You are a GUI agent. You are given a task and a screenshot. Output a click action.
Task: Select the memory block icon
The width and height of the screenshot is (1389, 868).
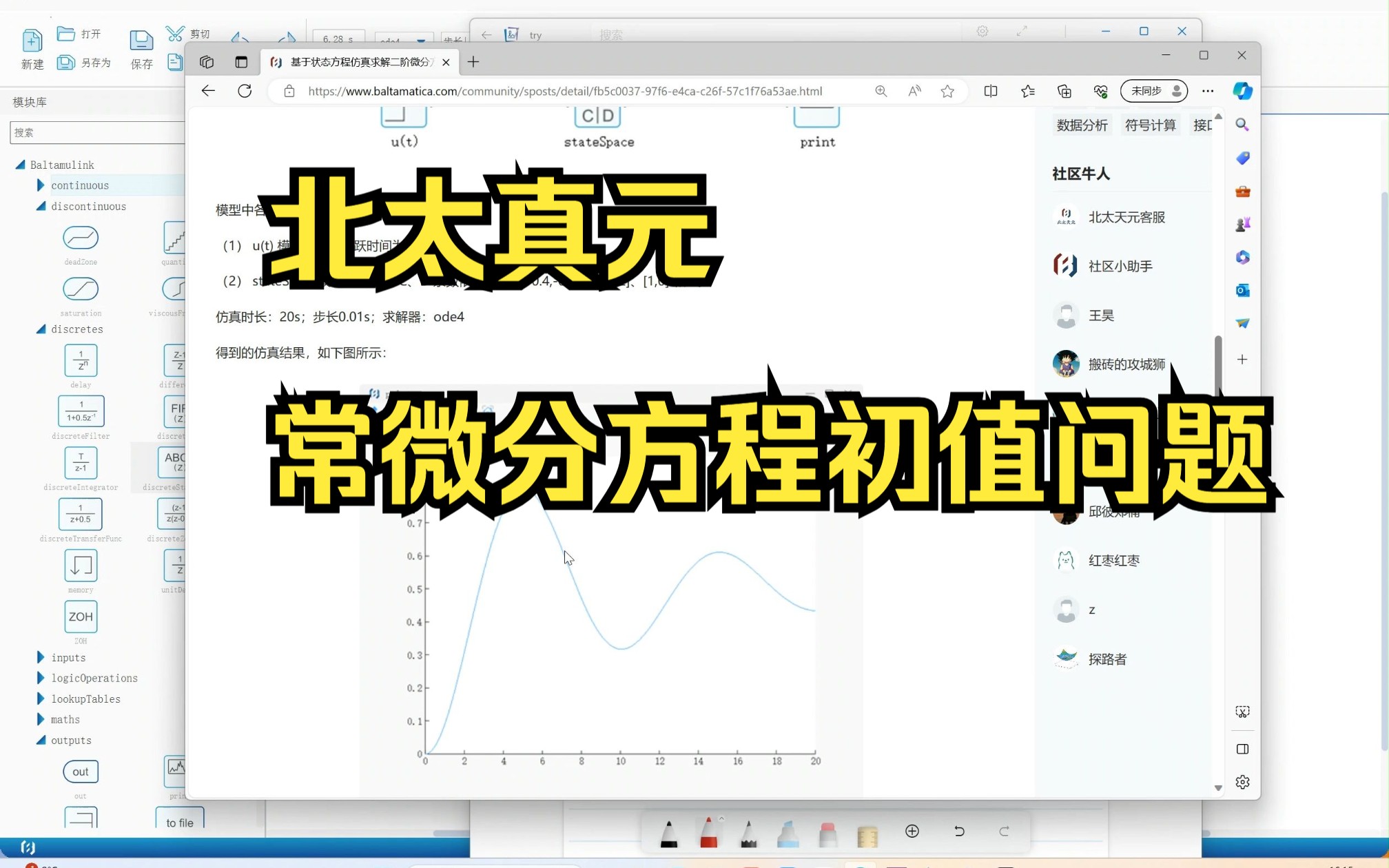point(80,564)
